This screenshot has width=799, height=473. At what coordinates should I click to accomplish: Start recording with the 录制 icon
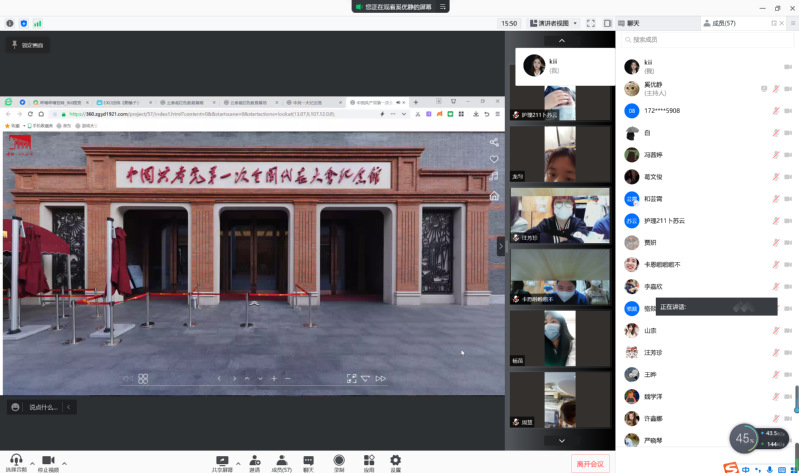[339, 461]
